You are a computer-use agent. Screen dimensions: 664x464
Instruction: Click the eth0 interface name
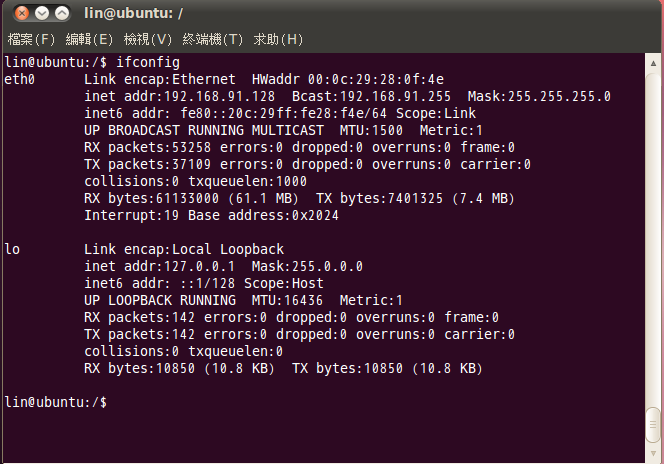point(20,80)
